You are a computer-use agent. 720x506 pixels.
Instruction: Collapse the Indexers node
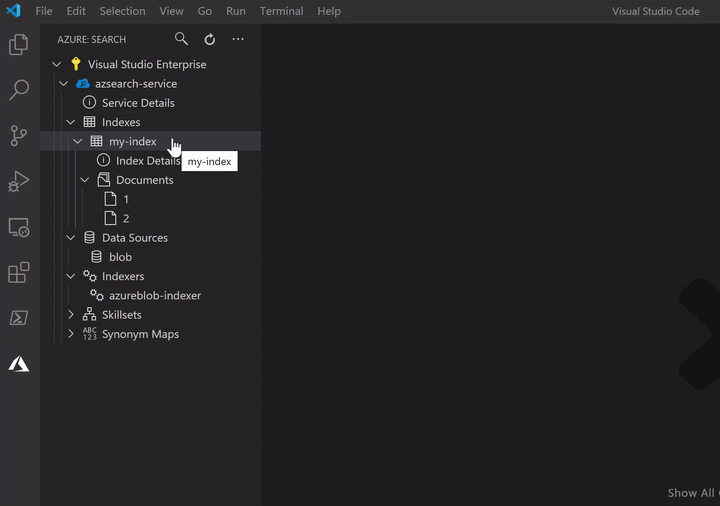(71, 276)
